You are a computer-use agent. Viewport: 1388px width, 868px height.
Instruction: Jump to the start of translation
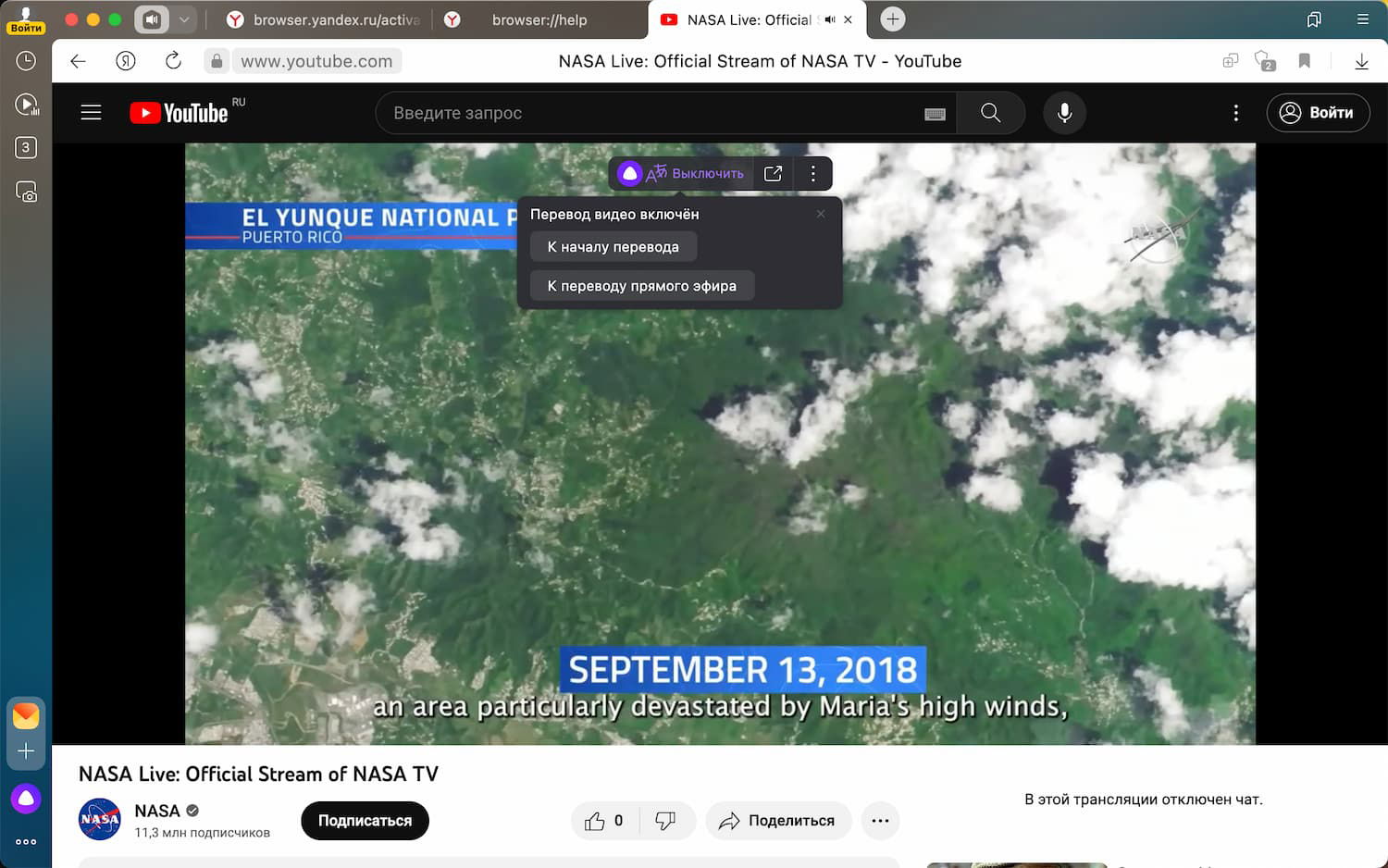[x=613, y=247]
